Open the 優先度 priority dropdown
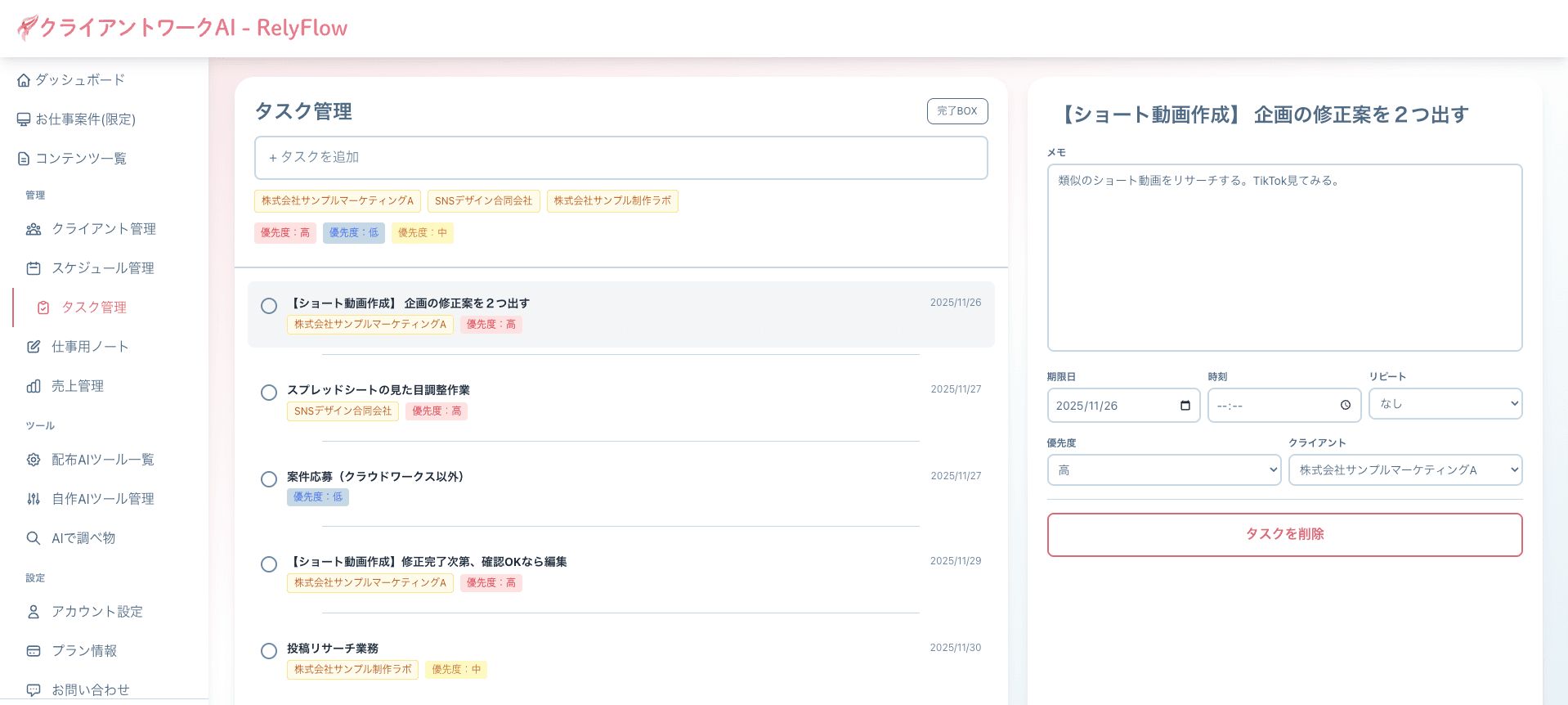 1163,470
